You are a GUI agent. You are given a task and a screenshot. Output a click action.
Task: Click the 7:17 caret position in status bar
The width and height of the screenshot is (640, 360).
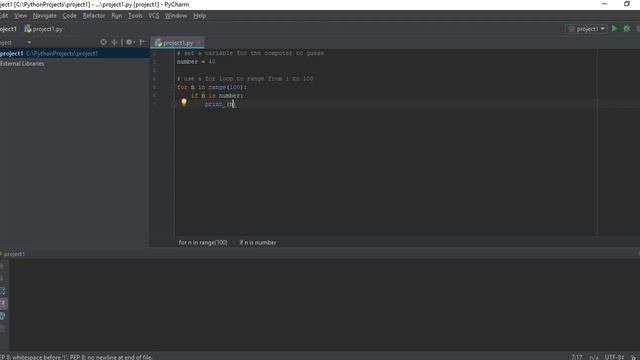click(x=577, y=357)
